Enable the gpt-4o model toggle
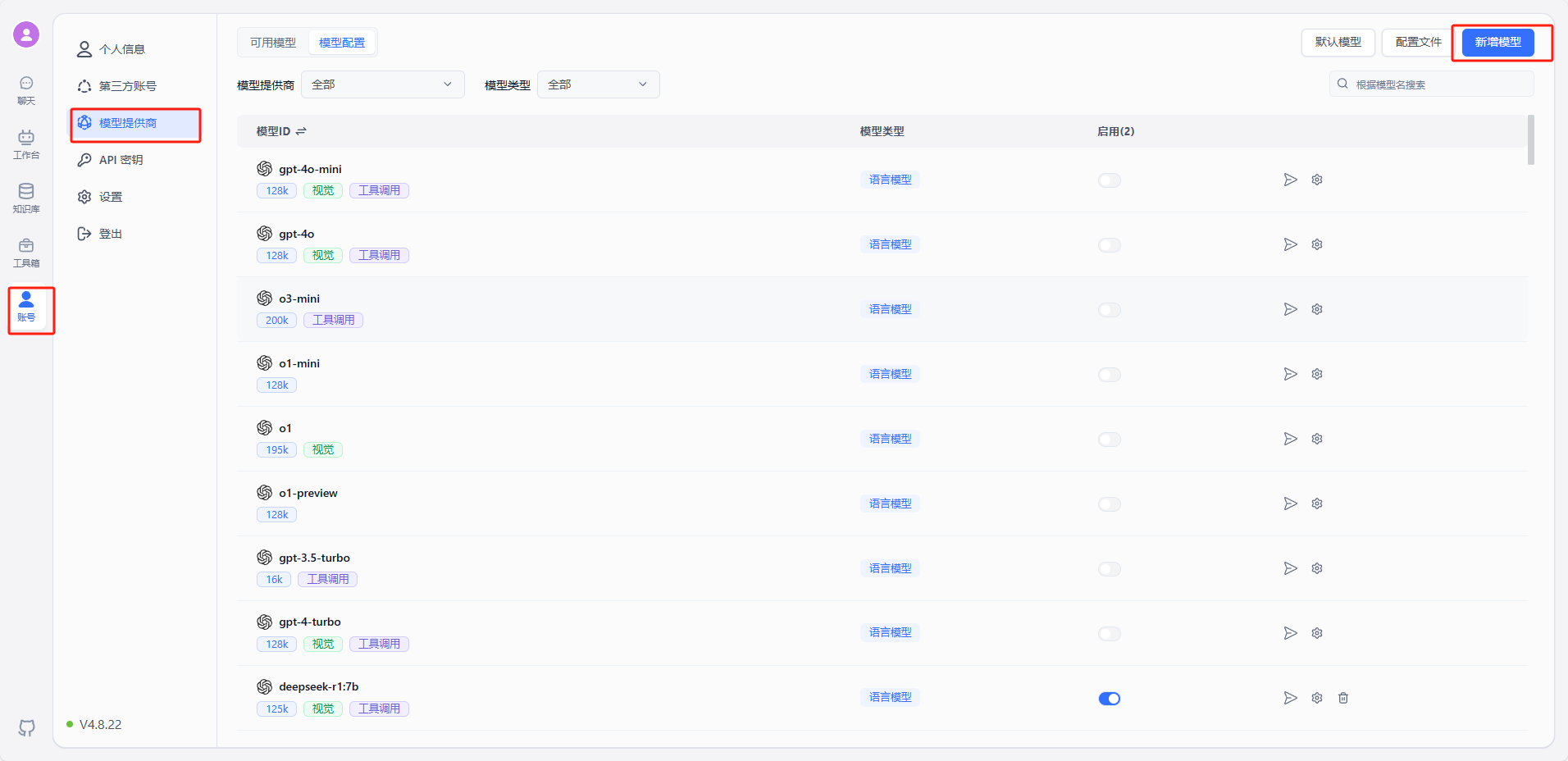The image size is (1568, 761). tap(1109, 245)
